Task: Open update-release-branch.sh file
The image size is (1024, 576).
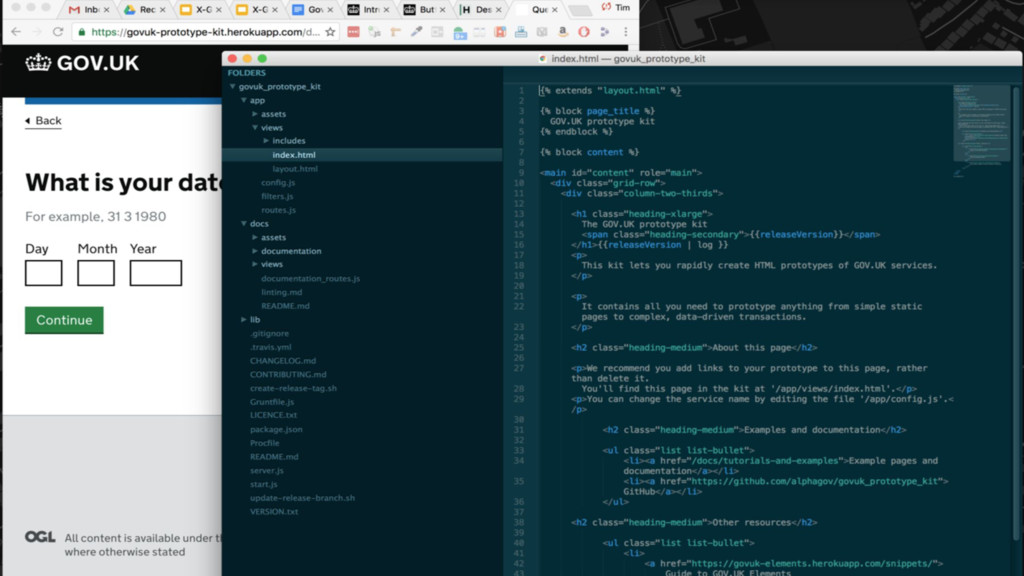Action: 302,498
